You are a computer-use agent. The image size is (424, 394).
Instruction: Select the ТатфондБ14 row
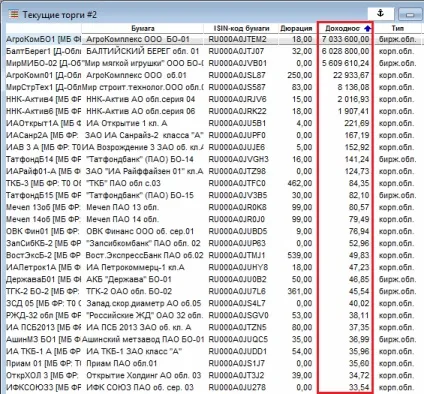click(213, 159)
